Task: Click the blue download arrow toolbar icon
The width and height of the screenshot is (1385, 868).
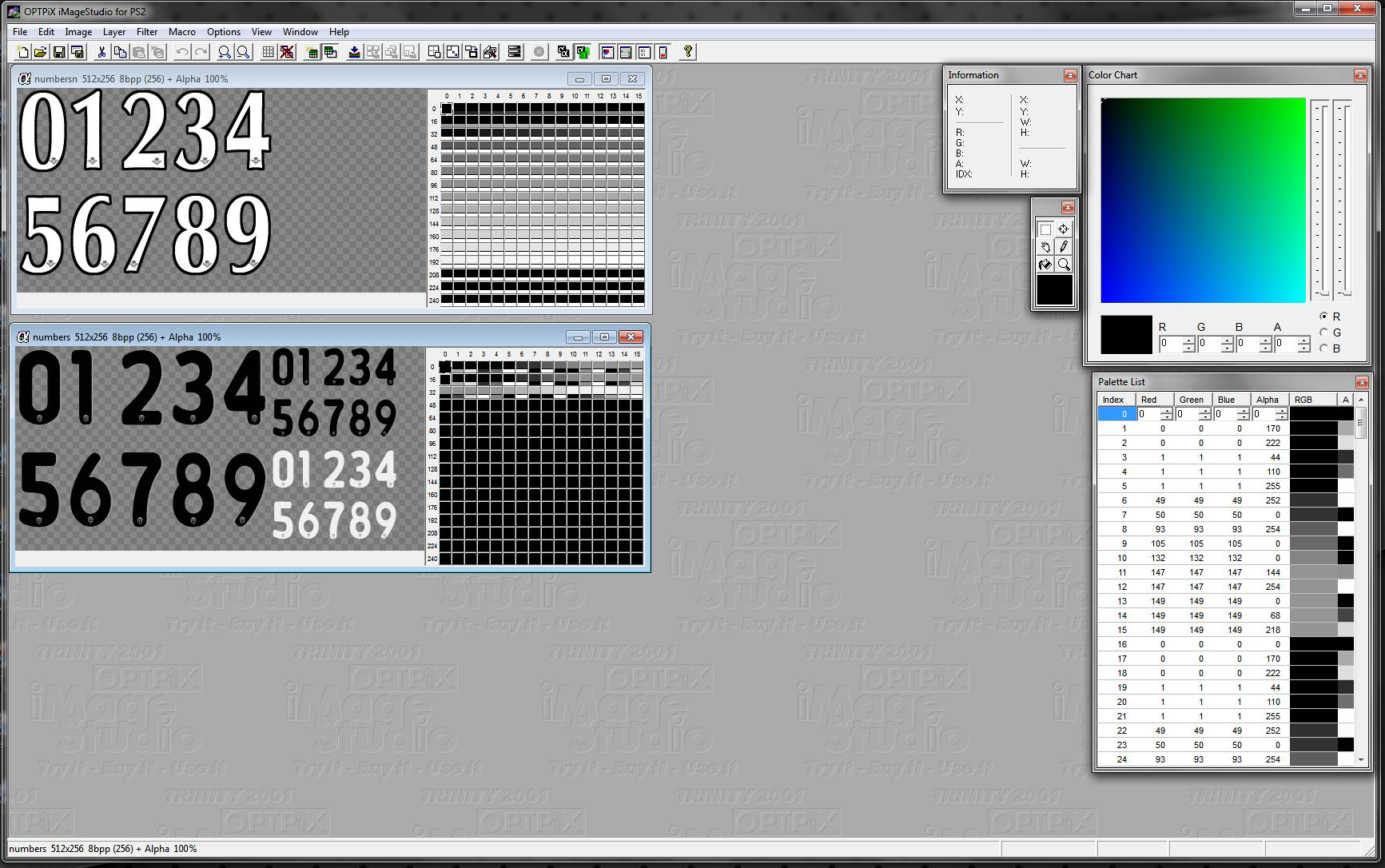Action: pyautogui.click(x=354, y=52)
